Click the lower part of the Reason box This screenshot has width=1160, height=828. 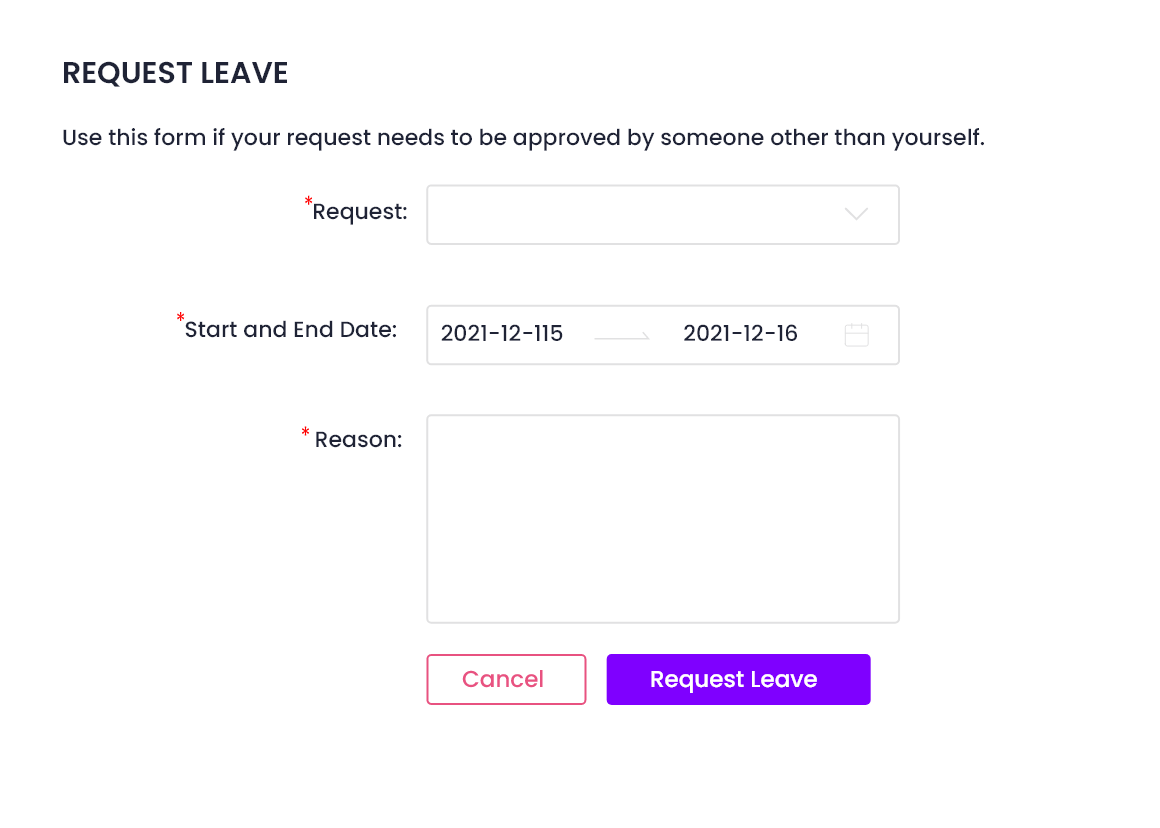point(663,585)
